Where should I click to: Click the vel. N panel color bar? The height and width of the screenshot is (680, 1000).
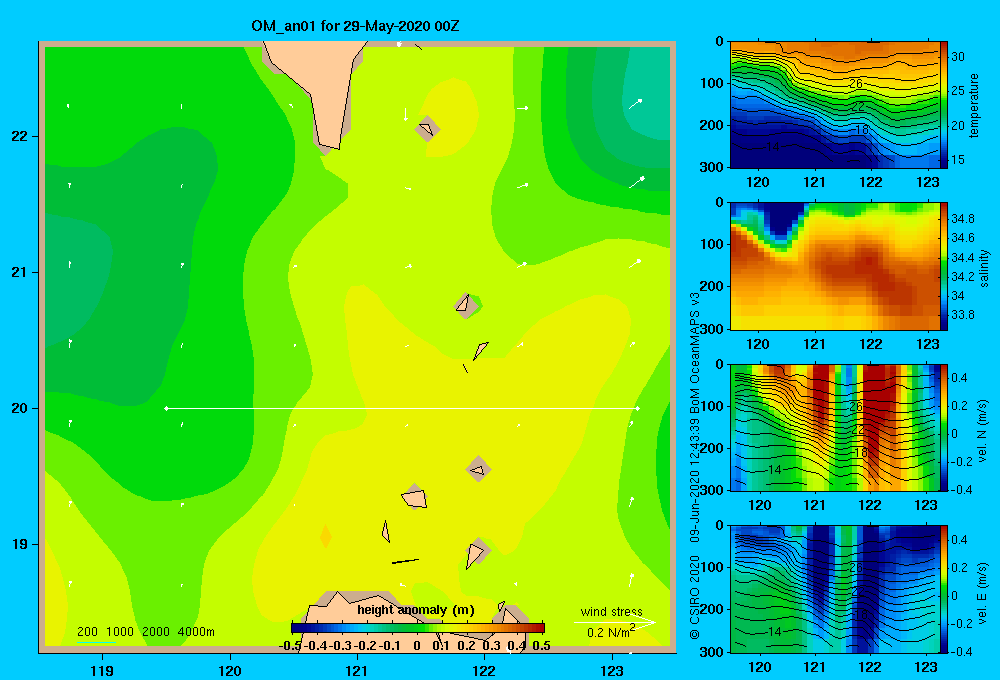click(x=944, y=427)
